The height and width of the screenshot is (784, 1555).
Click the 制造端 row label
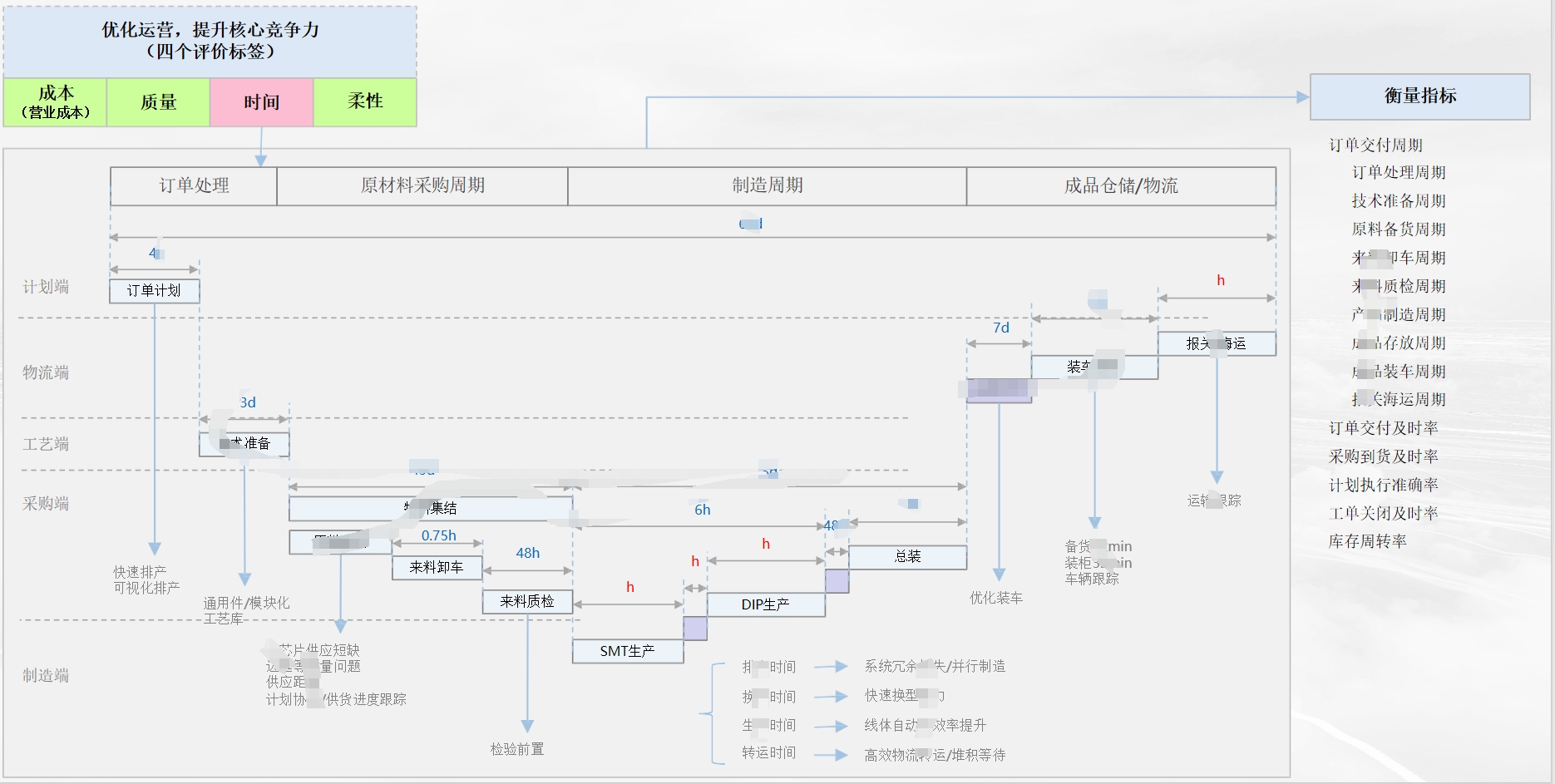coord(46,676)
